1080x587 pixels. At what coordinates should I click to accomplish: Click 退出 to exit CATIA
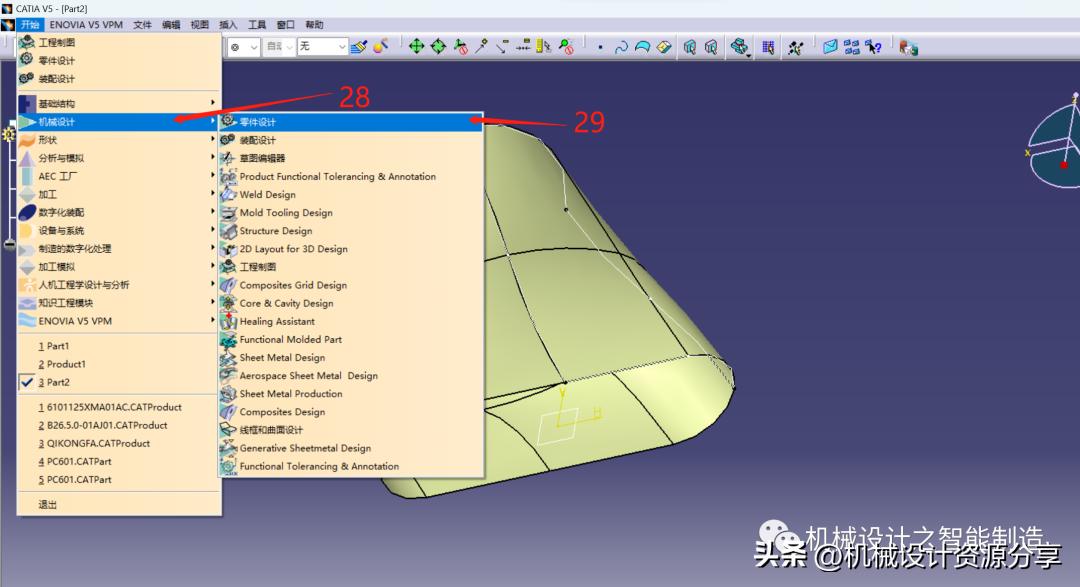pos(48,504)
